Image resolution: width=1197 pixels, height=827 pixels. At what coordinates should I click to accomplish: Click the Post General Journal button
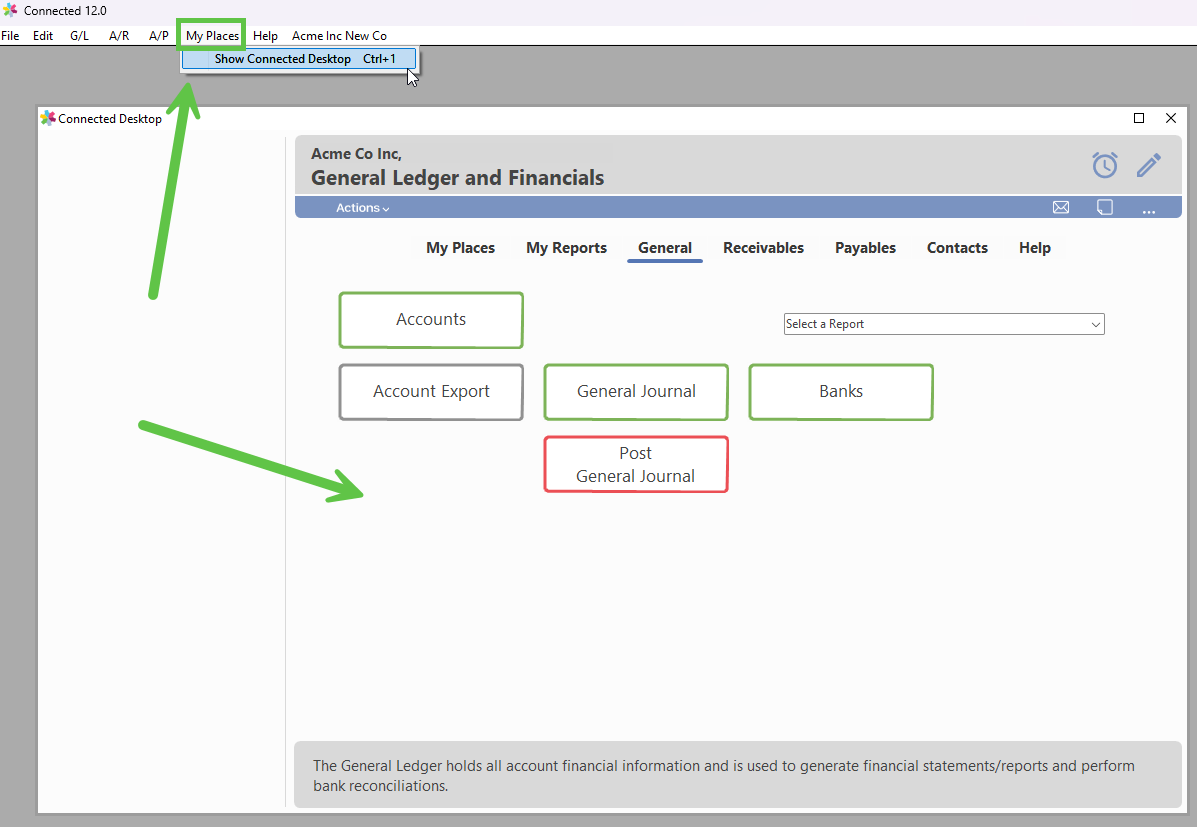tap(636, 464)
